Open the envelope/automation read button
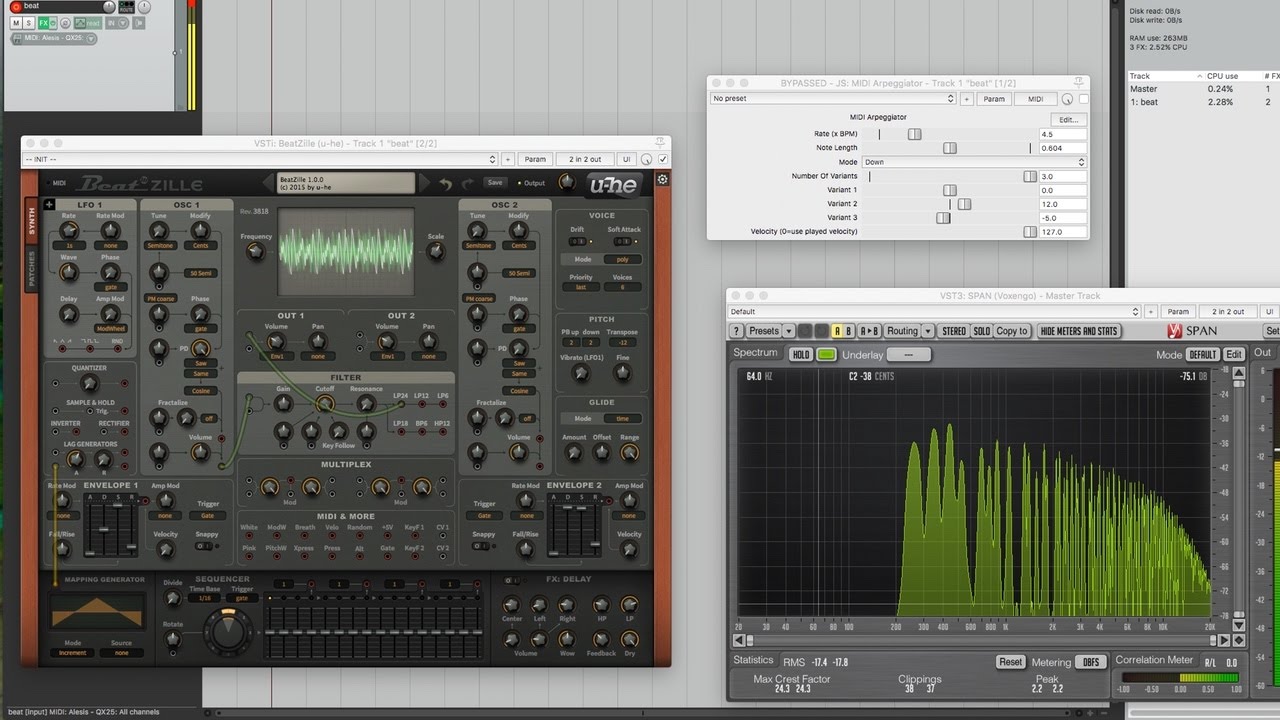Image resolution: width=1280 pixels, height=720 pixels. click(x=88, y=23)
